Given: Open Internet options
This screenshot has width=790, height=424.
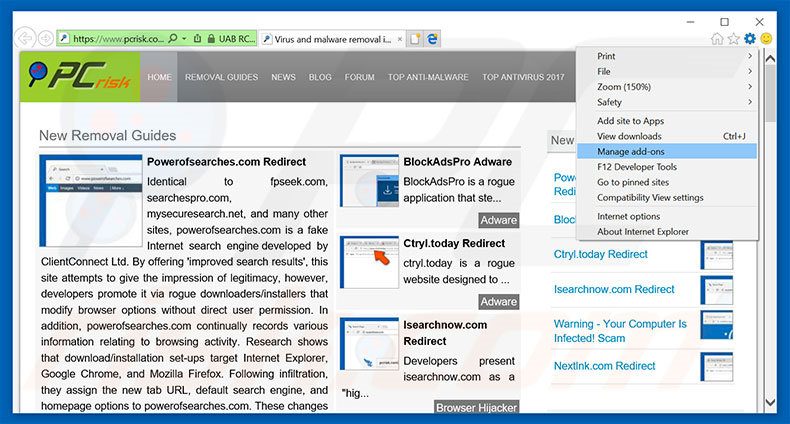Looking at the screenshot, I should point(667,216).
